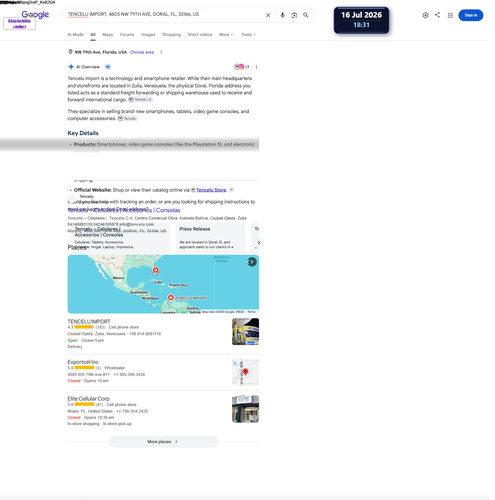Image resolution: width=495 pixels, height=500 pixels.
Task: Click the More places button
Action: point(163,442)
